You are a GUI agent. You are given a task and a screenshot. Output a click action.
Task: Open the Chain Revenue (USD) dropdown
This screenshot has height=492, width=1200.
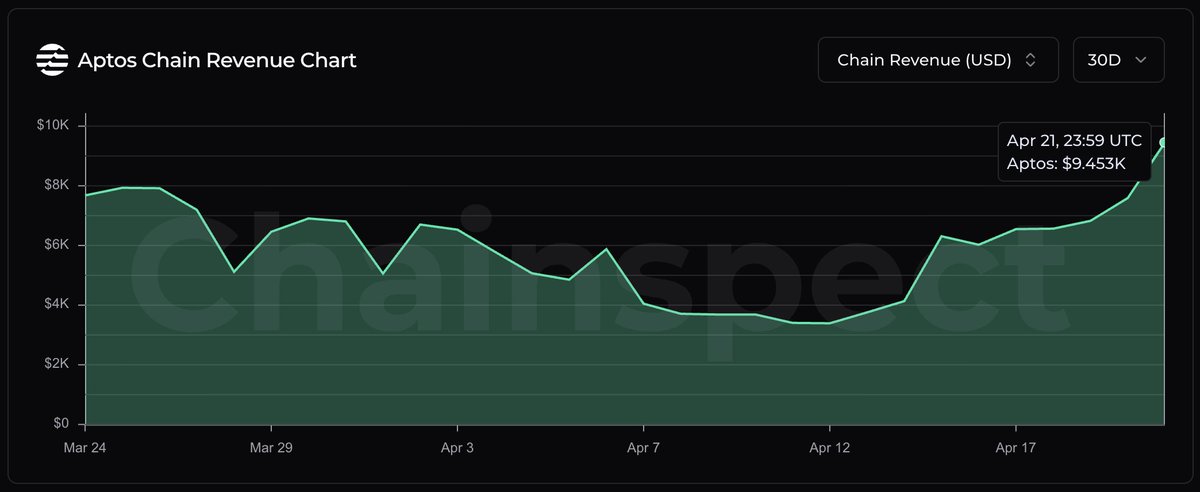coord(936,61)
